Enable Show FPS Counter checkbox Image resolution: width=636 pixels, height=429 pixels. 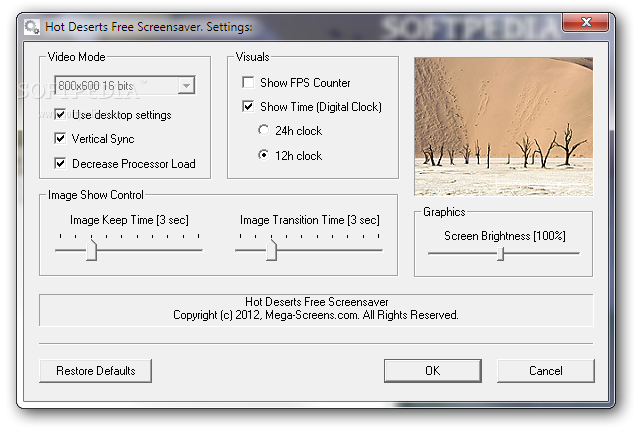pyautogui.click(x=248, y=82)
